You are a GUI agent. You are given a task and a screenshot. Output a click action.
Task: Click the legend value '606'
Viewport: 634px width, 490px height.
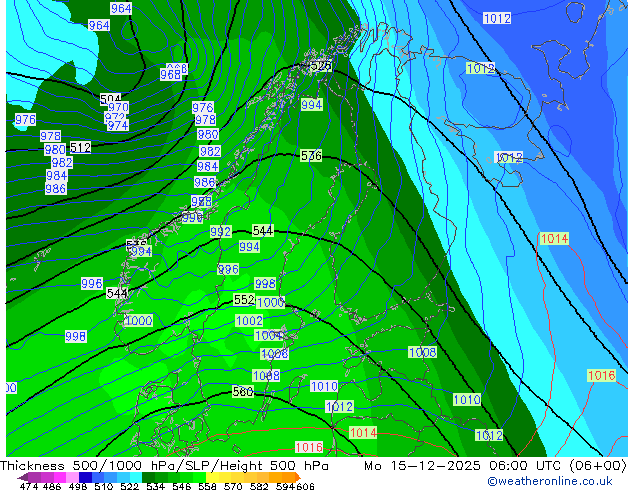tap(305, 486)
